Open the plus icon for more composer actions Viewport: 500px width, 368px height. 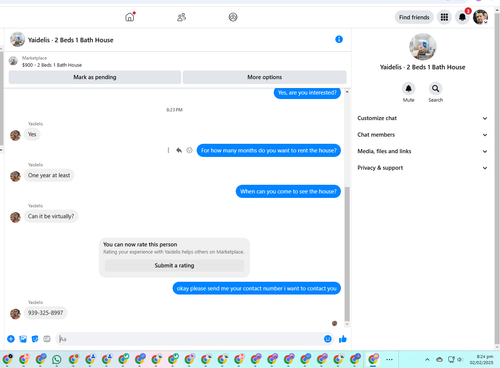[x=11, y=339]
